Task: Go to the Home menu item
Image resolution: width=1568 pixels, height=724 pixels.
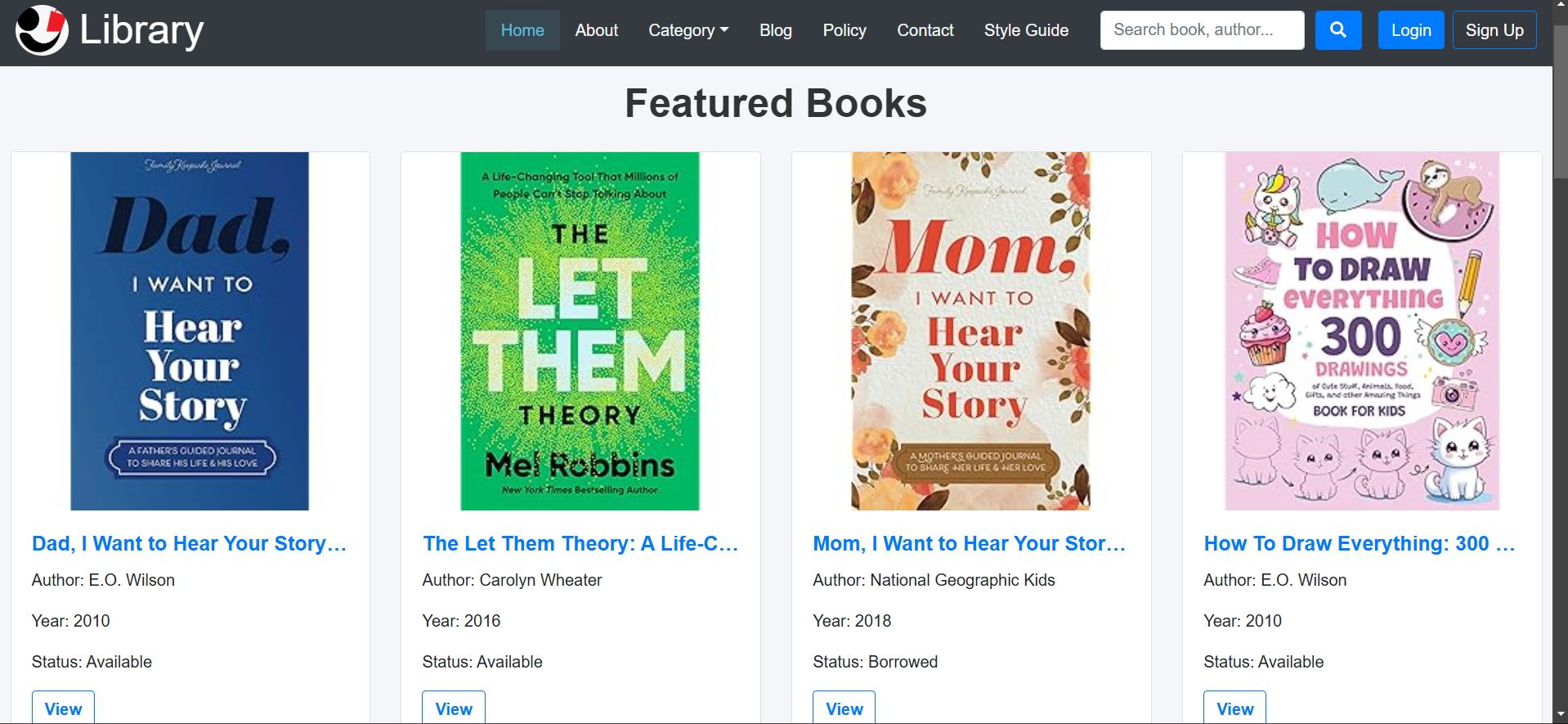Action: 522,30
